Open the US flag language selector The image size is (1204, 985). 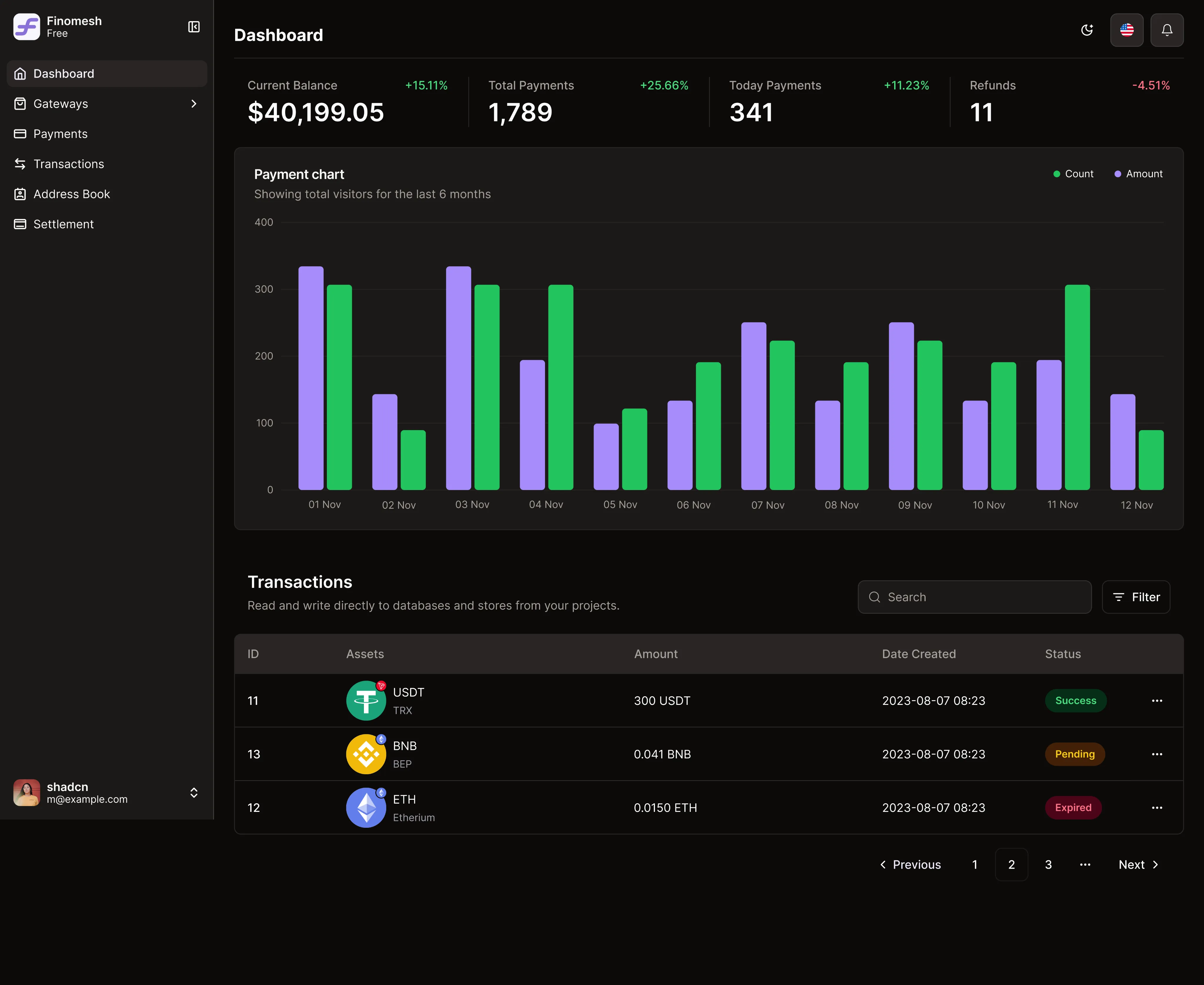[x=1127, y=30]
